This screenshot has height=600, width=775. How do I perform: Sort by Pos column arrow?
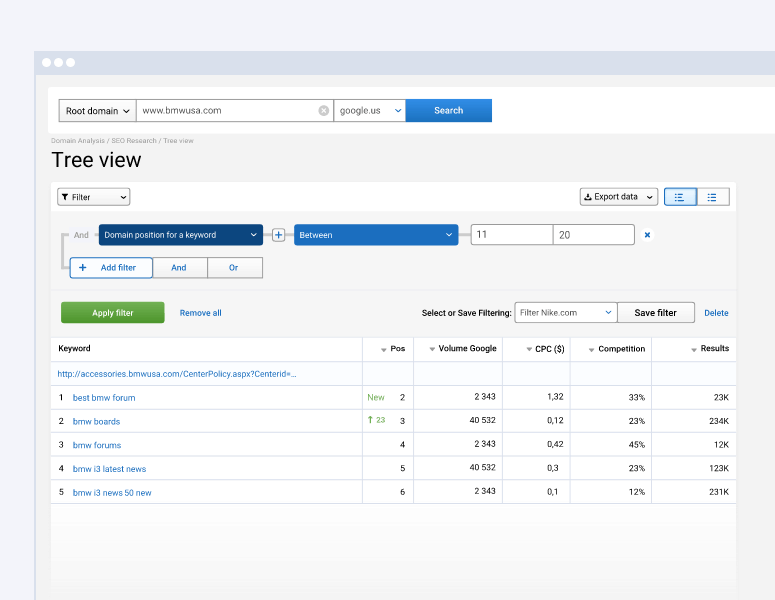coord(384,349)
